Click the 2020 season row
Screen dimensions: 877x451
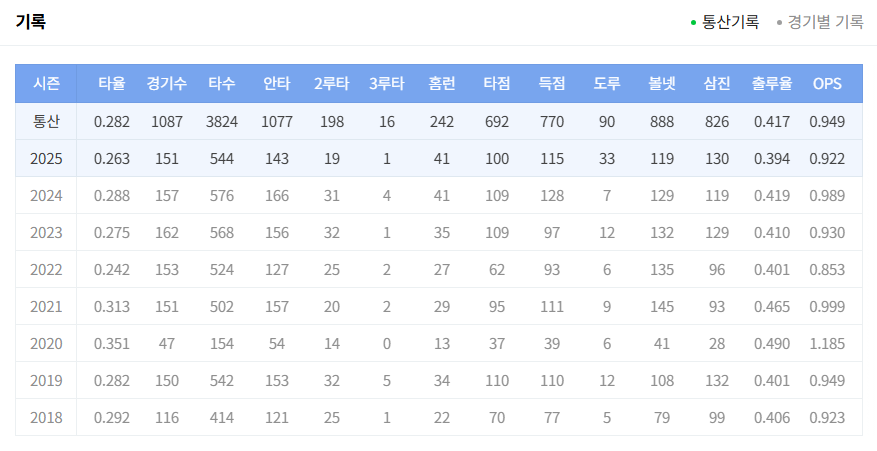point(46,344)
